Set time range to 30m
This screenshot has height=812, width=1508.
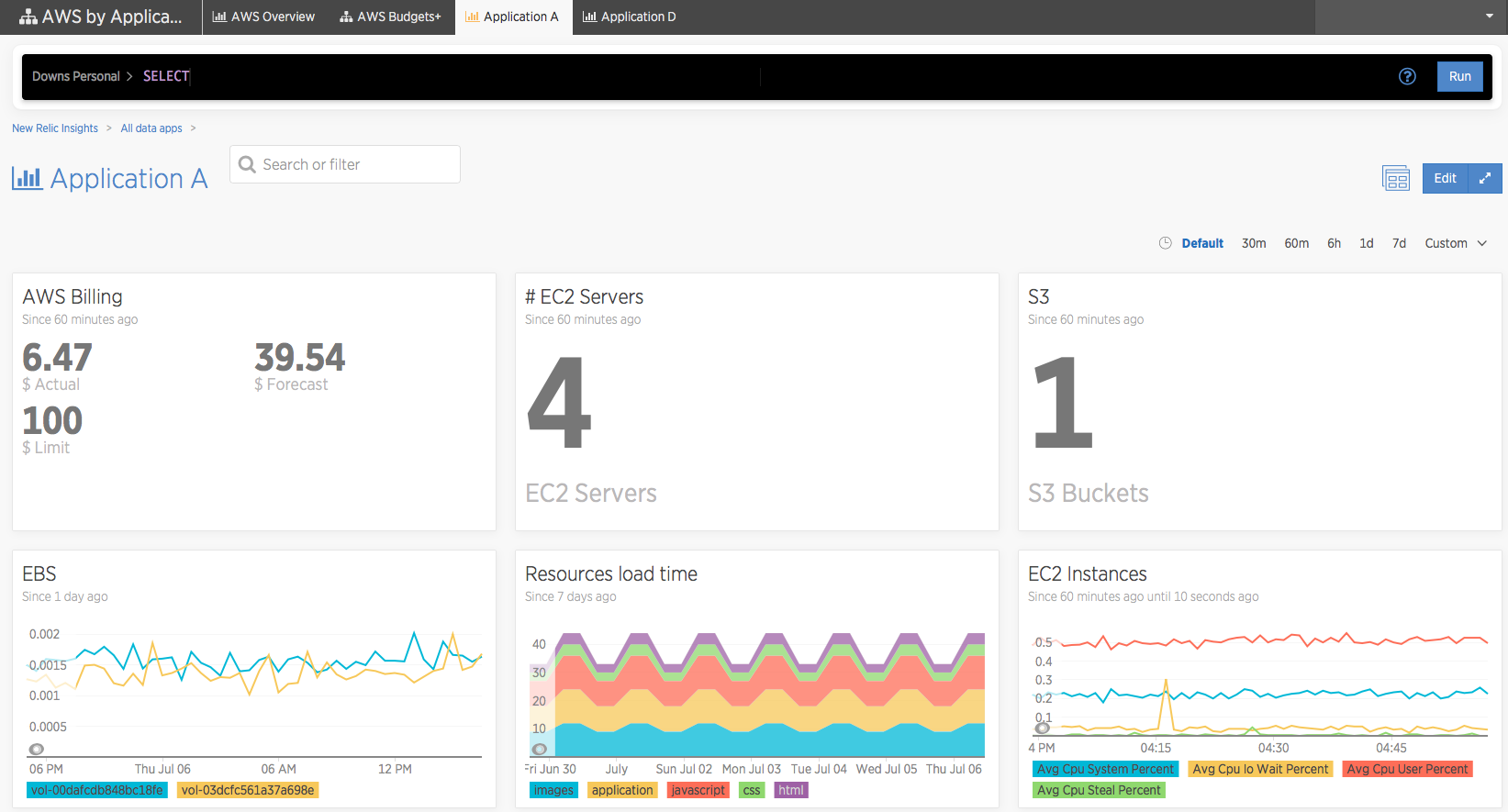click(x=1254, y=243)
